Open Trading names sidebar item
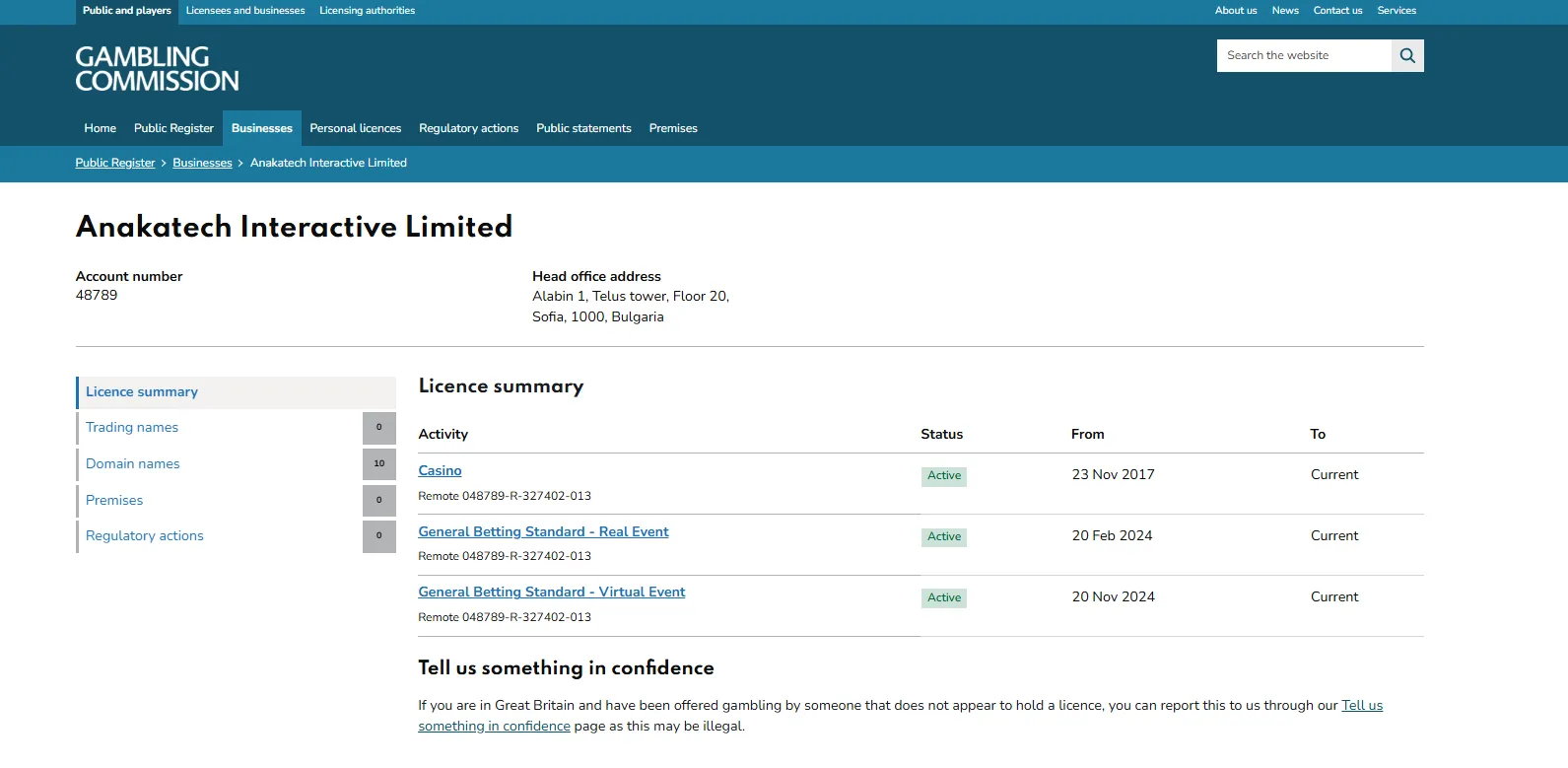Viewport: 1568px width, 768px height. tap(237, 428)
